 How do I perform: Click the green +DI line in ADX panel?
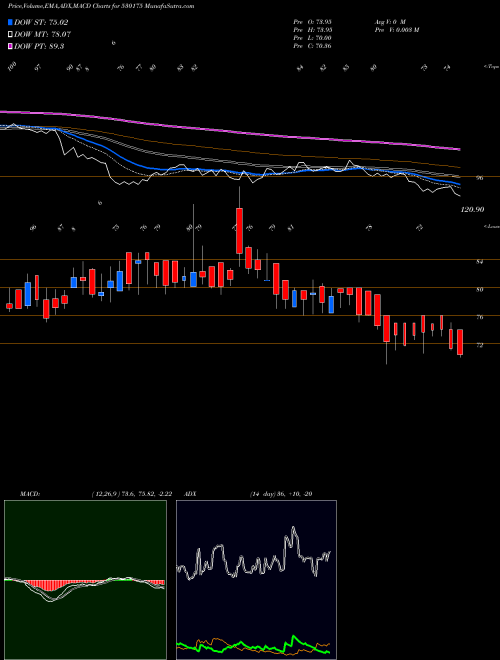coord(253,645)
